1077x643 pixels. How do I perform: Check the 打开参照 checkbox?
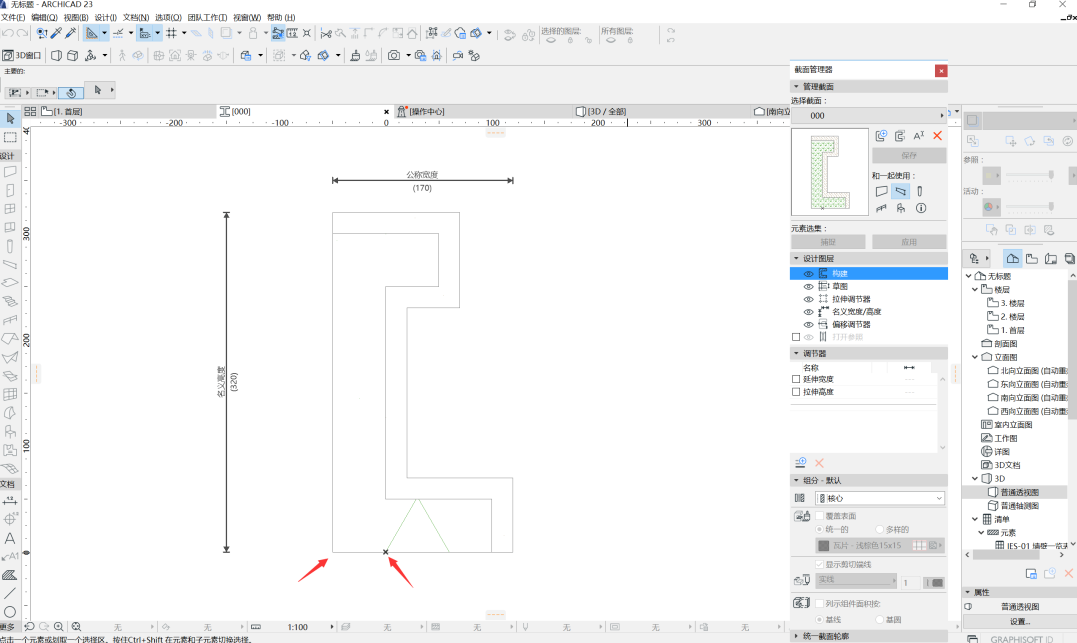click(796, 337)
